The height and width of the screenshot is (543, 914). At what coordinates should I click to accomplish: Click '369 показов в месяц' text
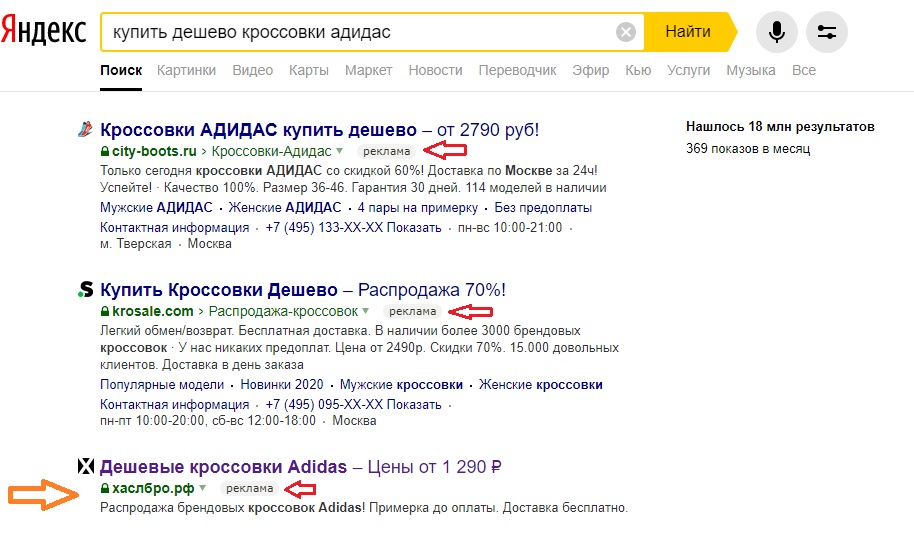tap(748, 149)
